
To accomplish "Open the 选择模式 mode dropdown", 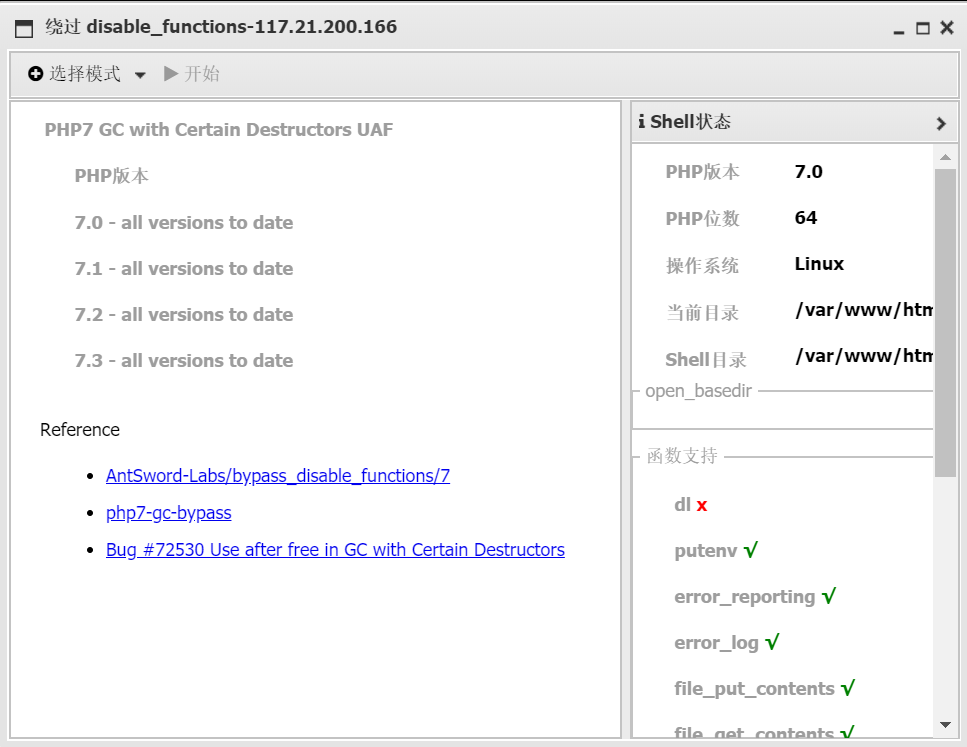I will (87, 74).
